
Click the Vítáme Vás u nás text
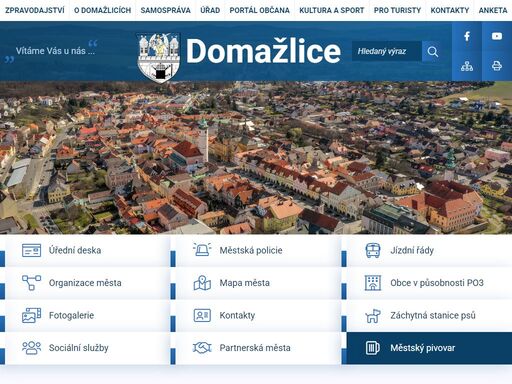[55, 51]
